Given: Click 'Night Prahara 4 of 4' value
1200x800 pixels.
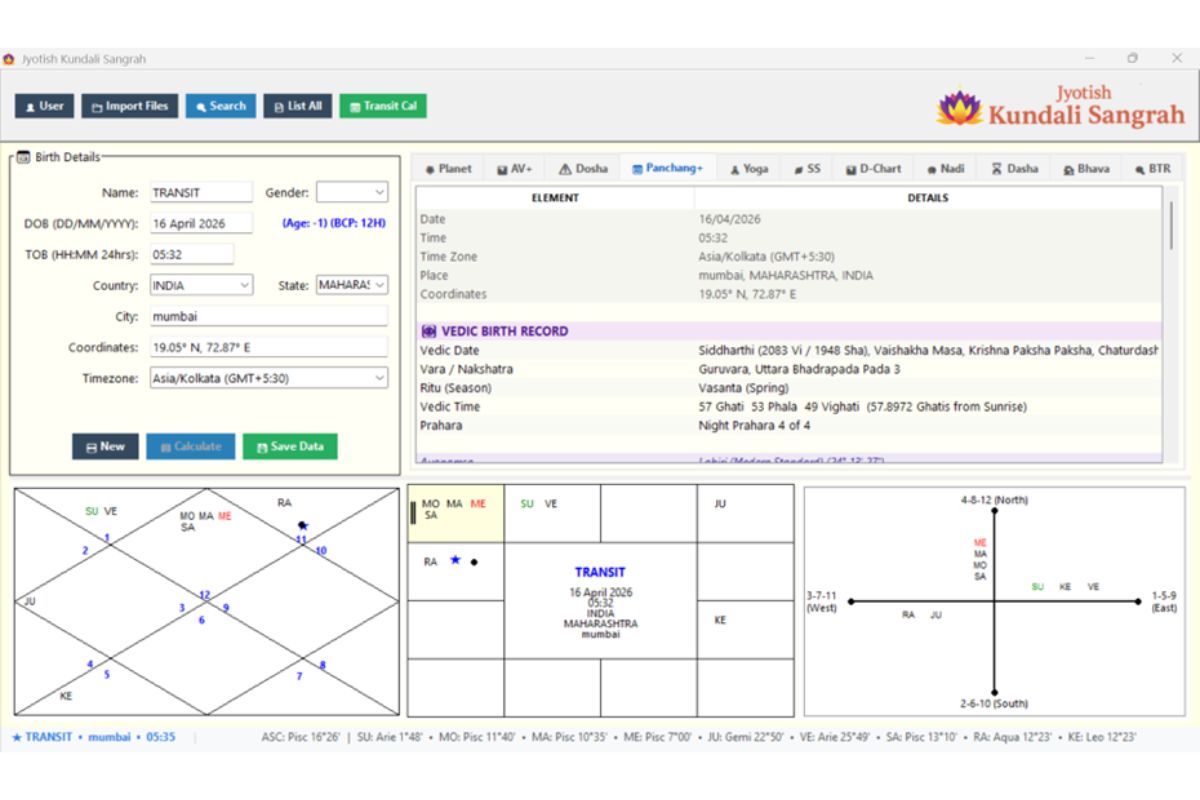Looking at the screenshot, I should (x=755, y=426).
